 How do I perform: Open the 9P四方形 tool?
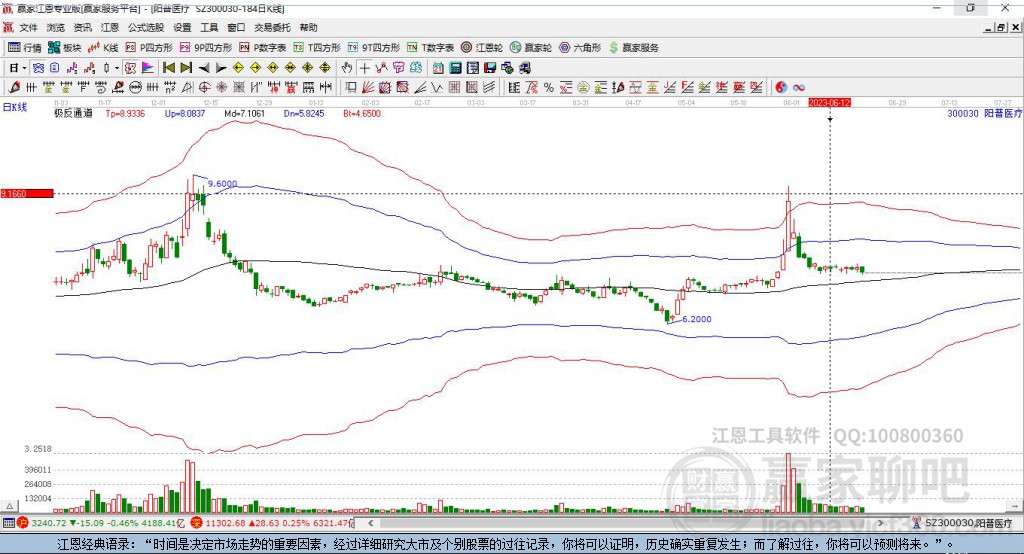pos(206,48)
